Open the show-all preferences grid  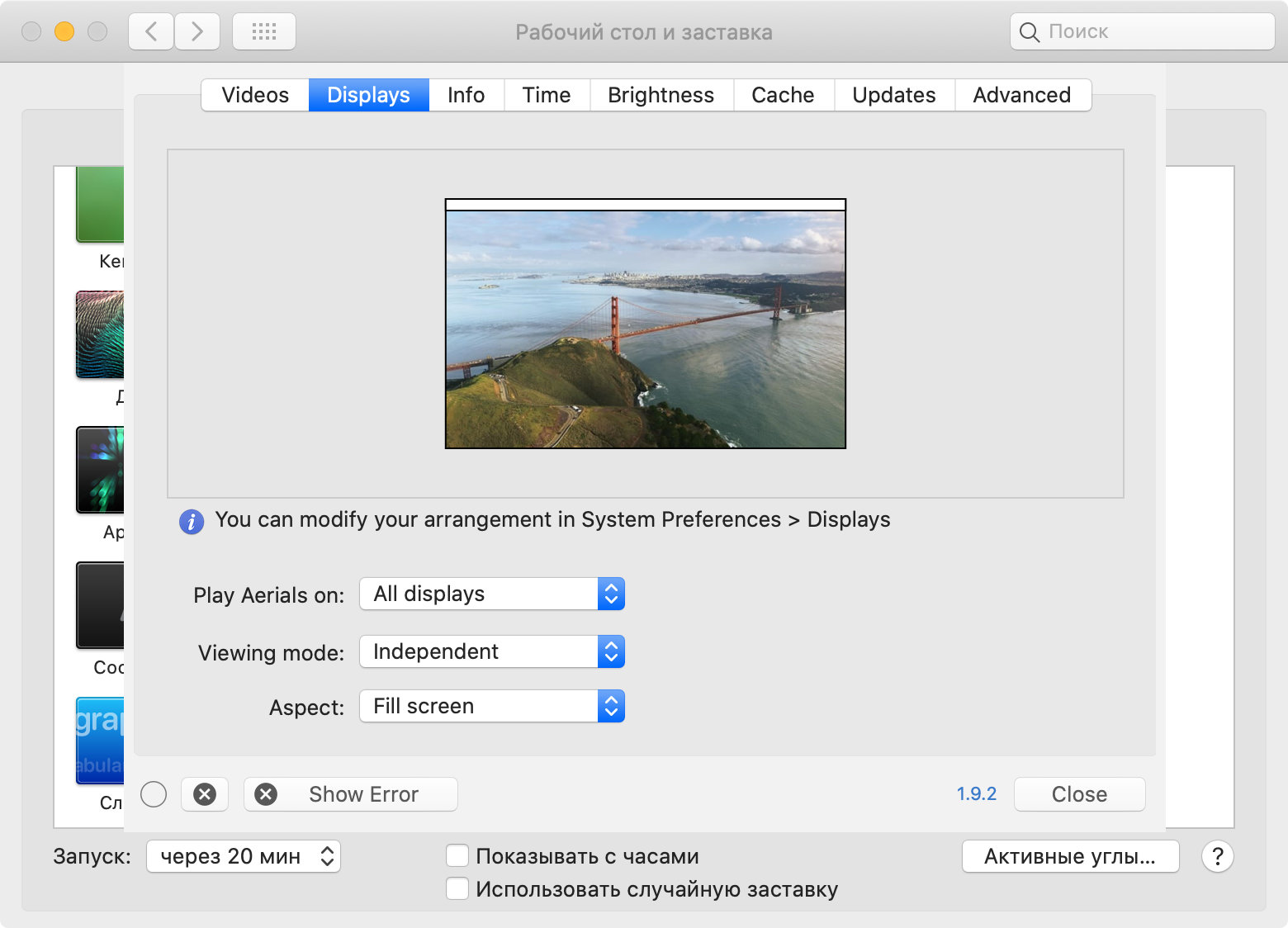coord(264,32)
